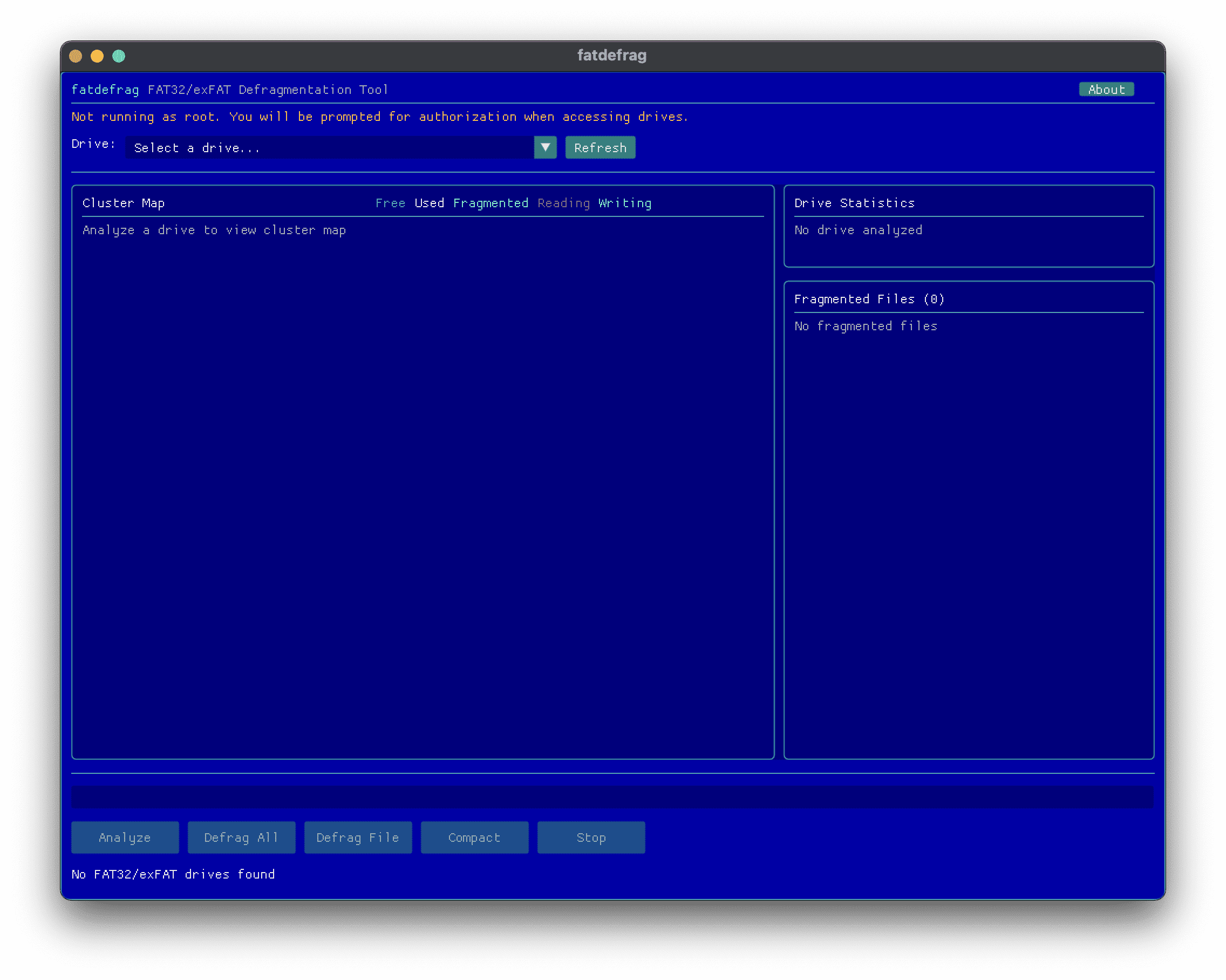Click the Free legend label
Viewport: 1226px width, 980px height.
click(390, 203)
